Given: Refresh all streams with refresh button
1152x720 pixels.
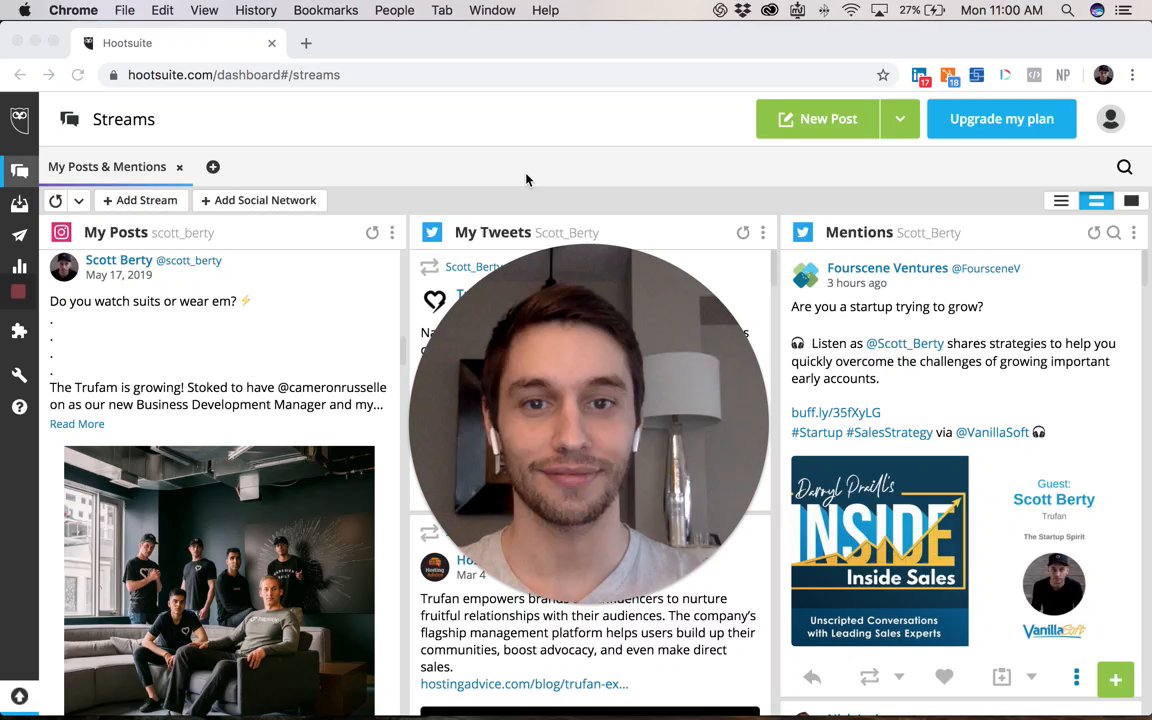Looking at the screenshot, I should (x=56, y=201).
